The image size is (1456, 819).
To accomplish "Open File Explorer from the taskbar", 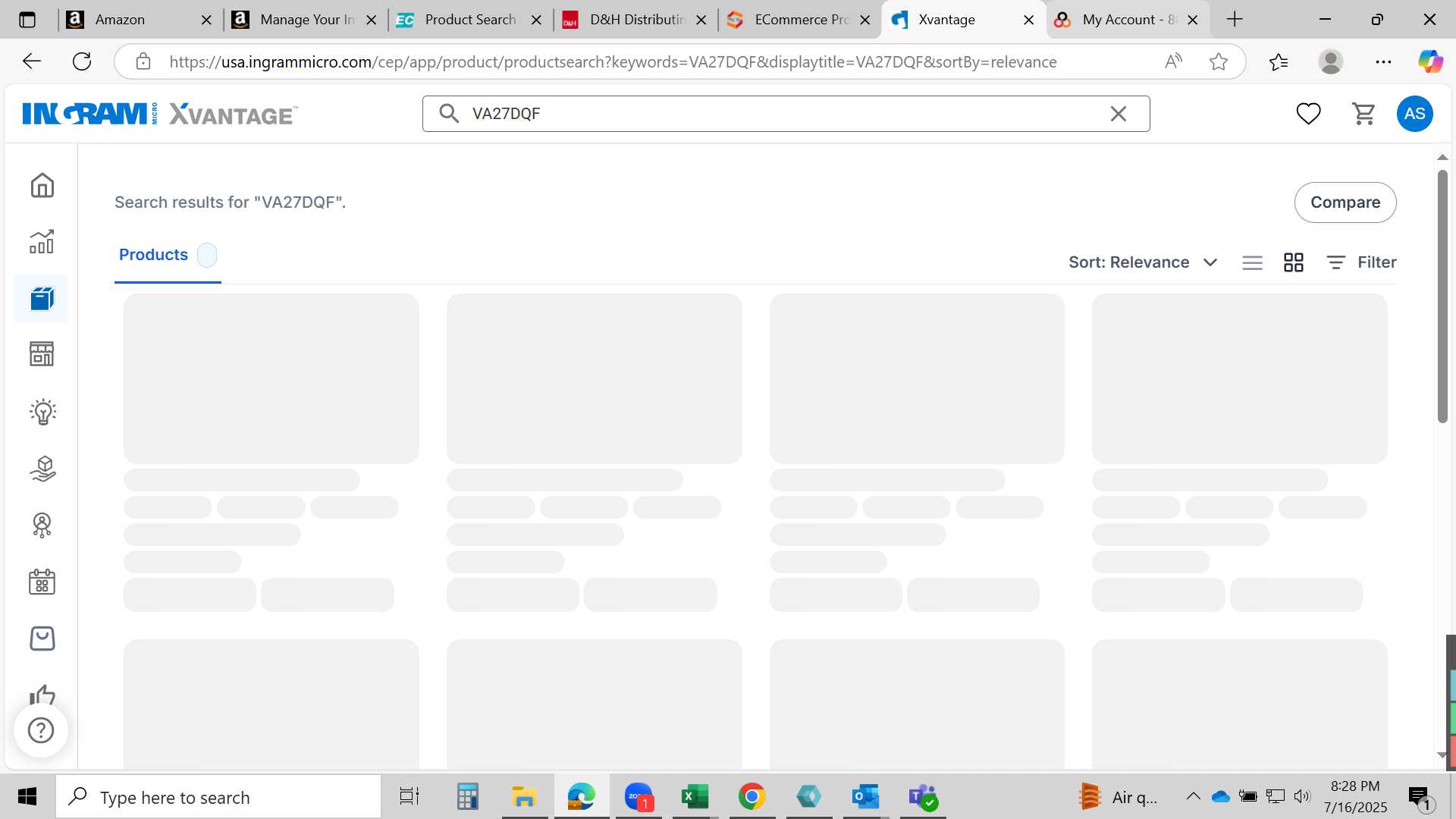I will pos(523,797).
